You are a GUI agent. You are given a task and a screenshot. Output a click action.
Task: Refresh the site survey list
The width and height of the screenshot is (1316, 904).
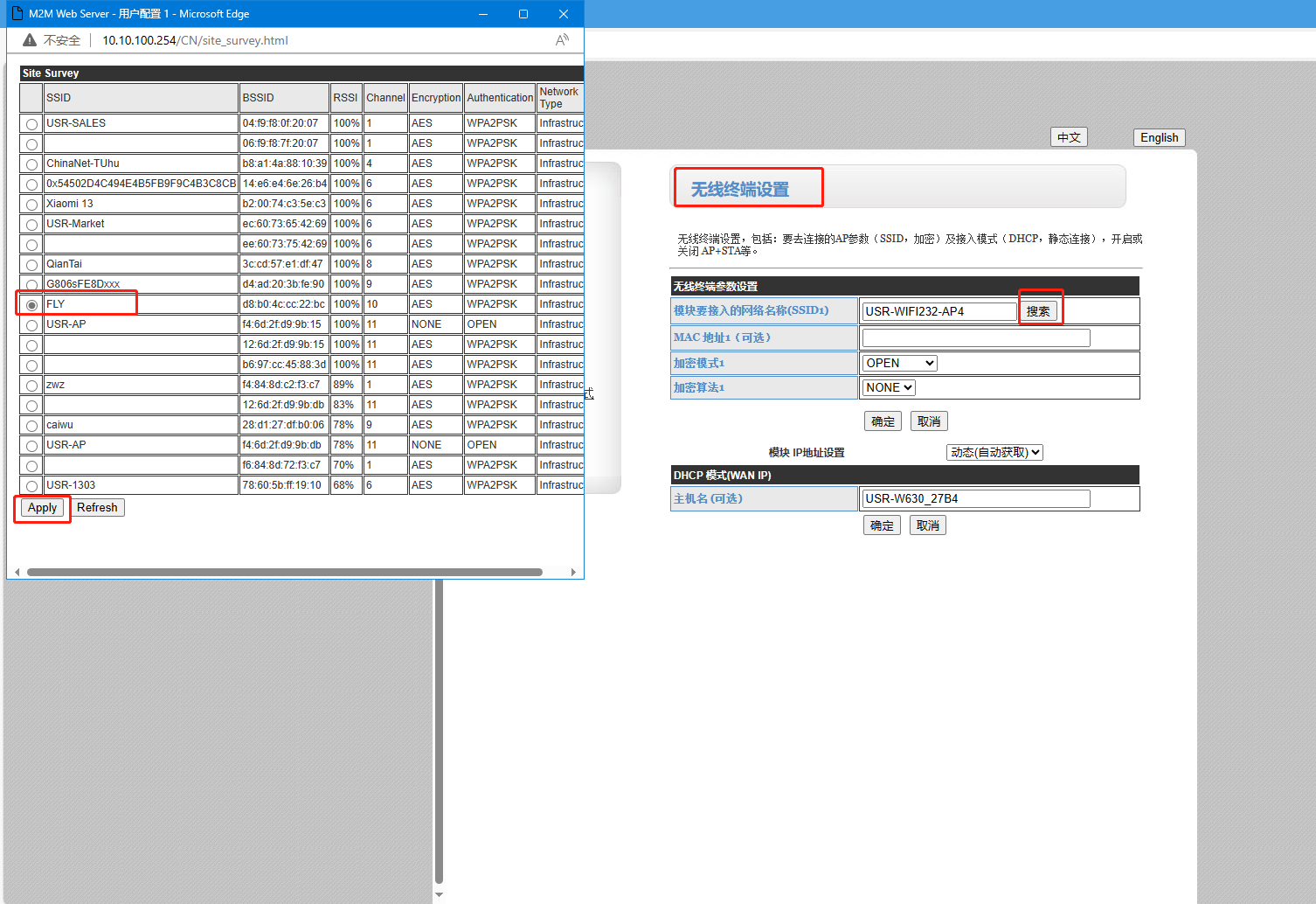tap(97, 507)
